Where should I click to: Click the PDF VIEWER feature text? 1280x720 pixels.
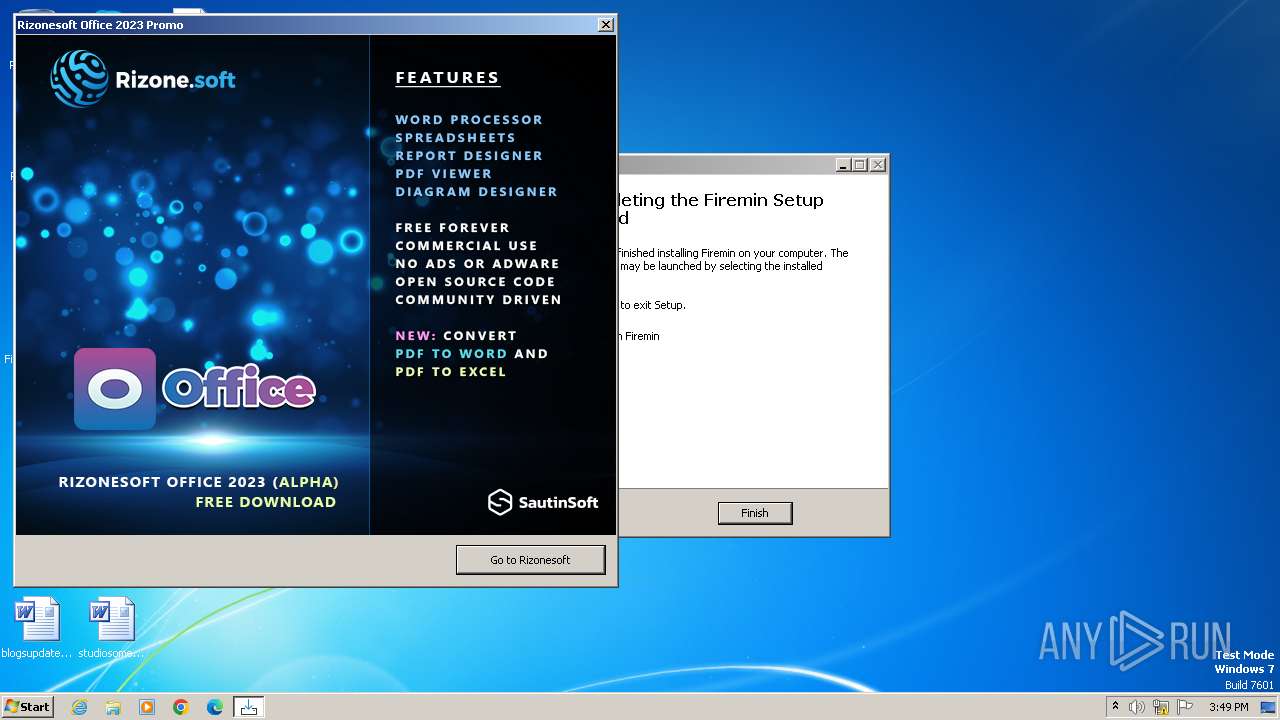coord(443,173)
